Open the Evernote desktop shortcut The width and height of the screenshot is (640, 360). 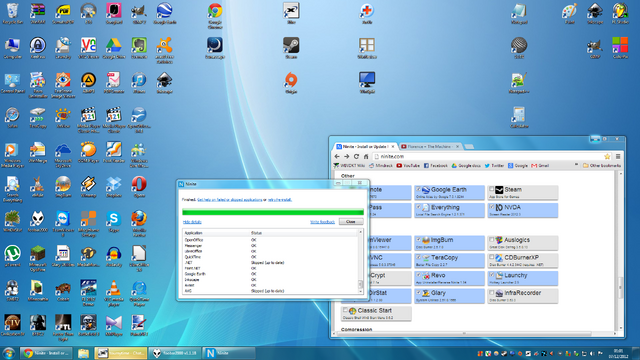(139, 48)
